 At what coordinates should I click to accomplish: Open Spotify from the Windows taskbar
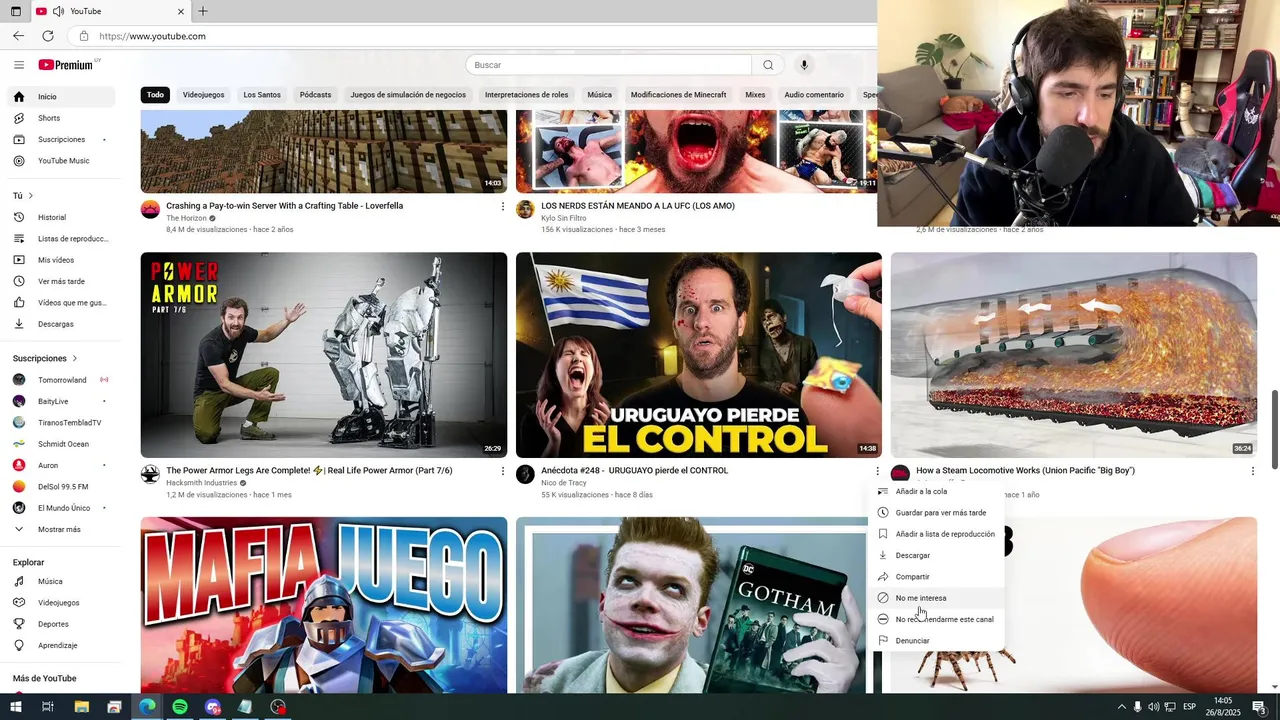pos(180,707)
